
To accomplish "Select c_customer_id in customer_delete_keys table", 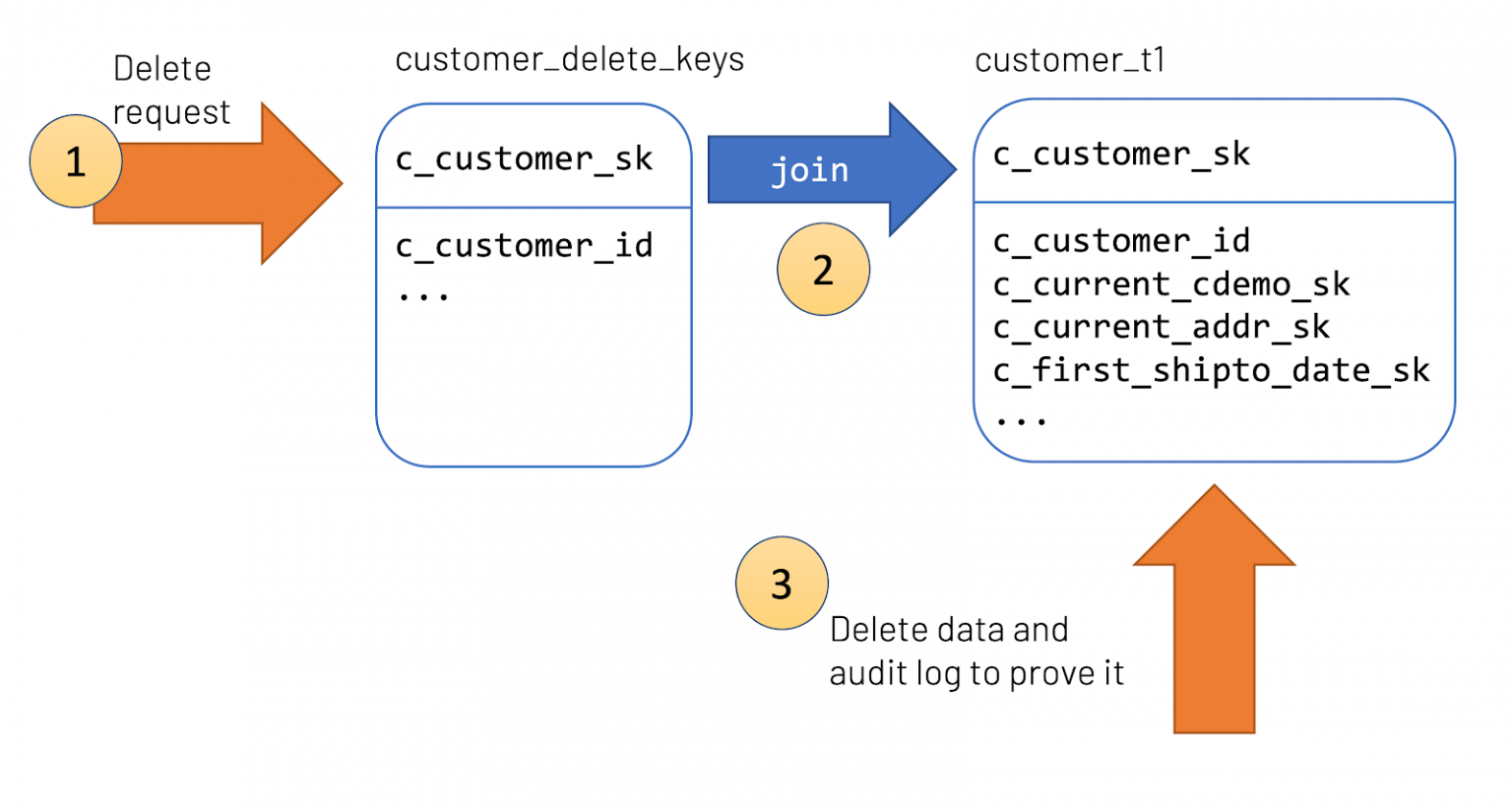I will pyautogui.click(x=524, y=246).
